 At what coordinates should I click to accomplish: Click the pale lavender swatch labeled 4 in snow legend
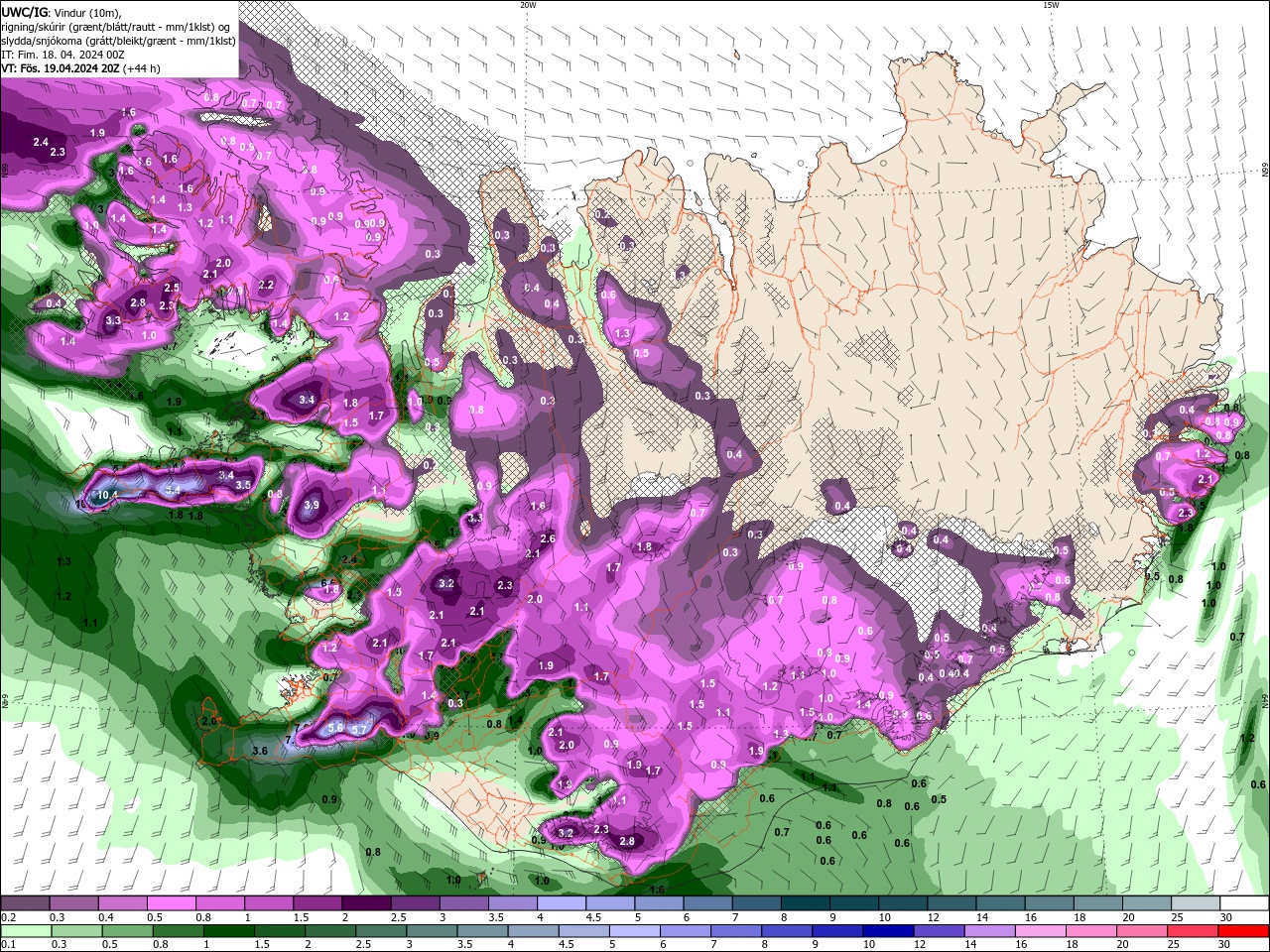click(562, 903)
